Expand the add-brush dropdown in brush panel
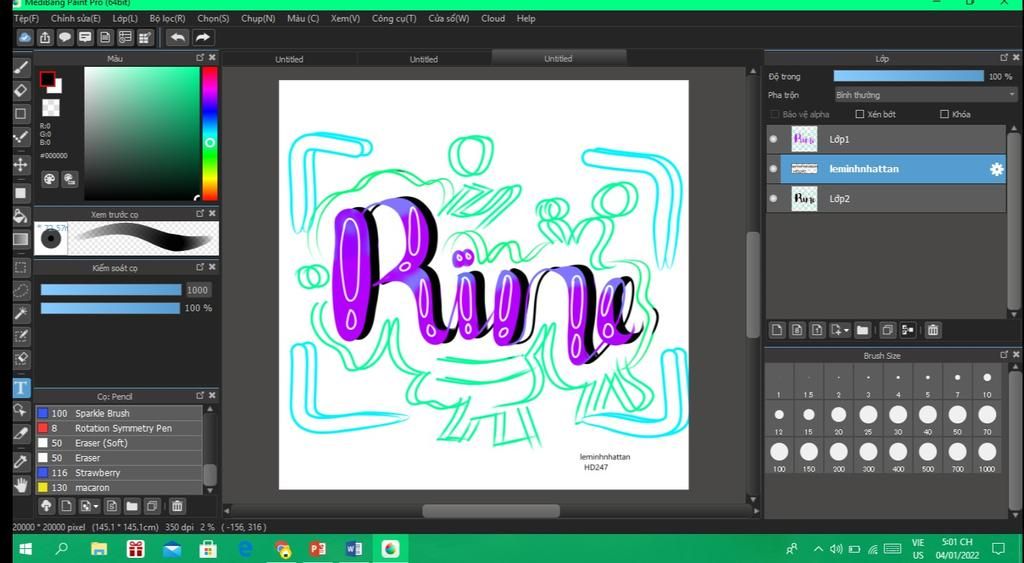 click(96, 506)
